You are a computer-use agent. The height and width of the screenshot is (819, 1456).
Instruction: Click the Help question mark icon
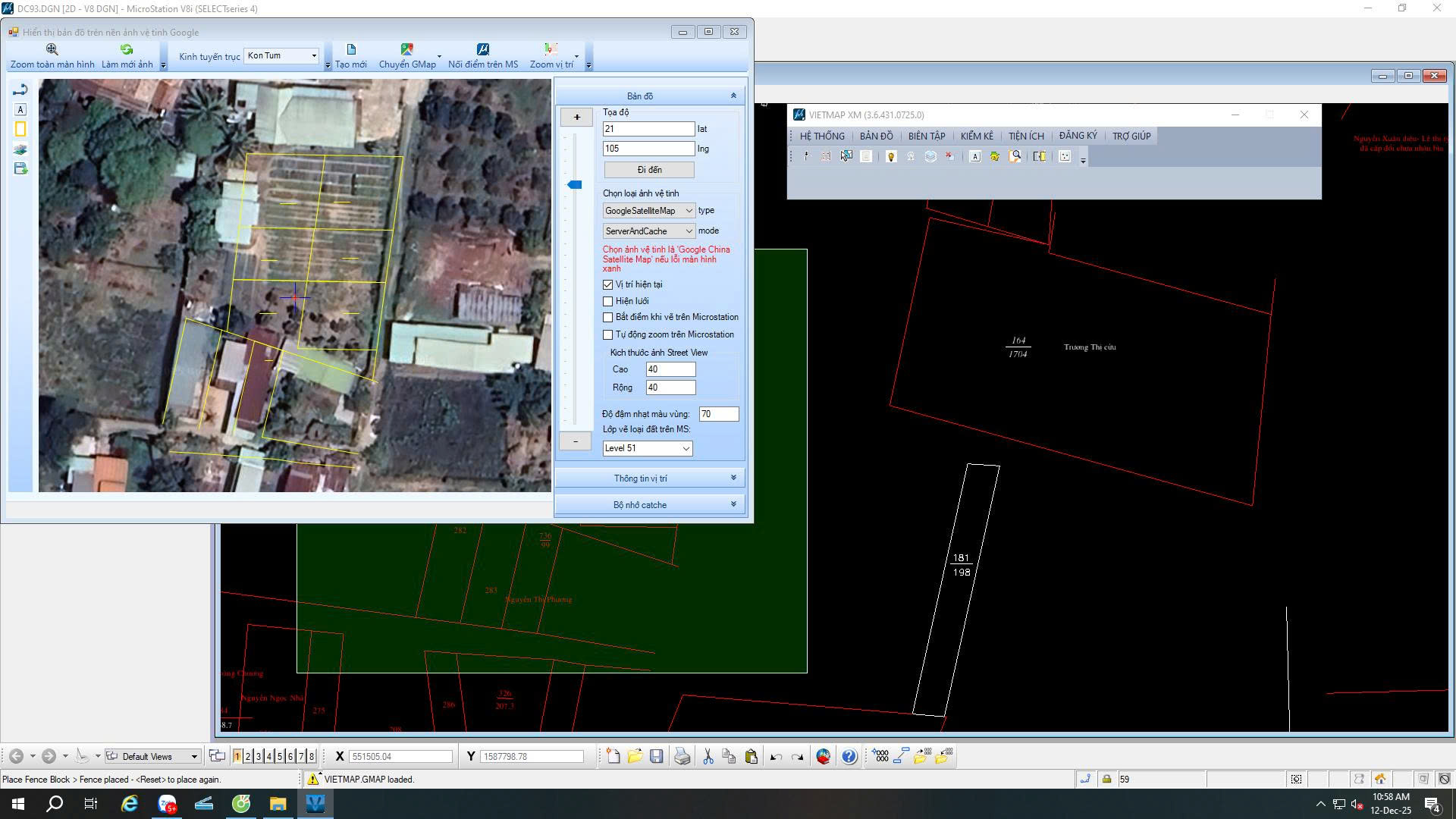tap(849, 756)
